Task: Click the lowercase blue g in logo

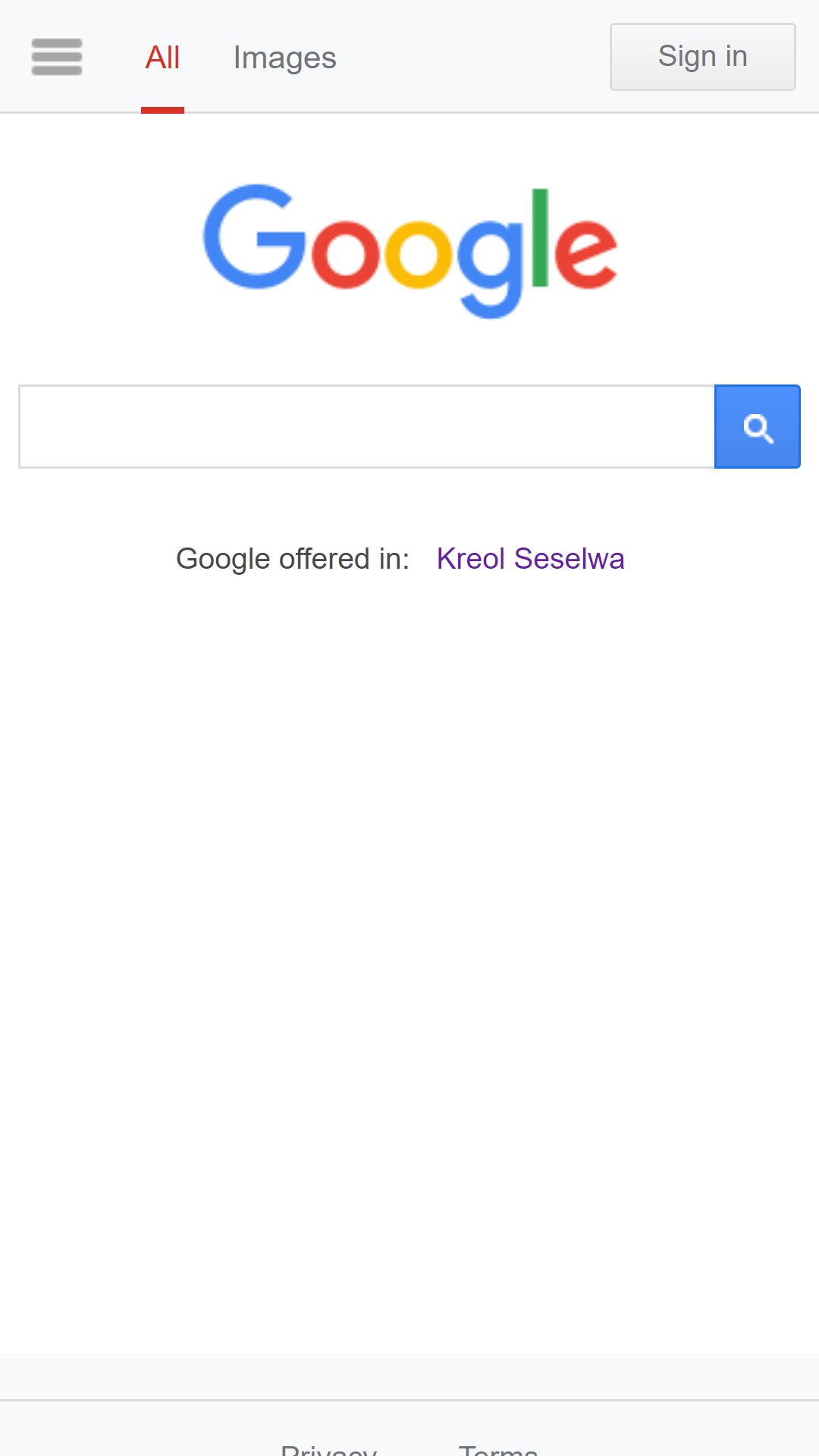Action: click(491, 268)
